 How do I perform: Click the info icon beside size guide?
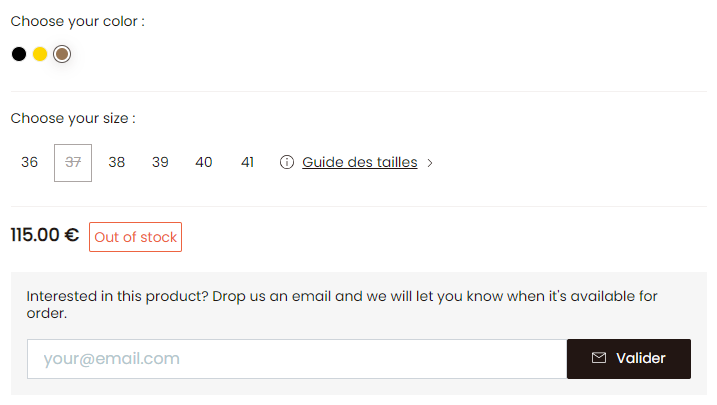287,162
